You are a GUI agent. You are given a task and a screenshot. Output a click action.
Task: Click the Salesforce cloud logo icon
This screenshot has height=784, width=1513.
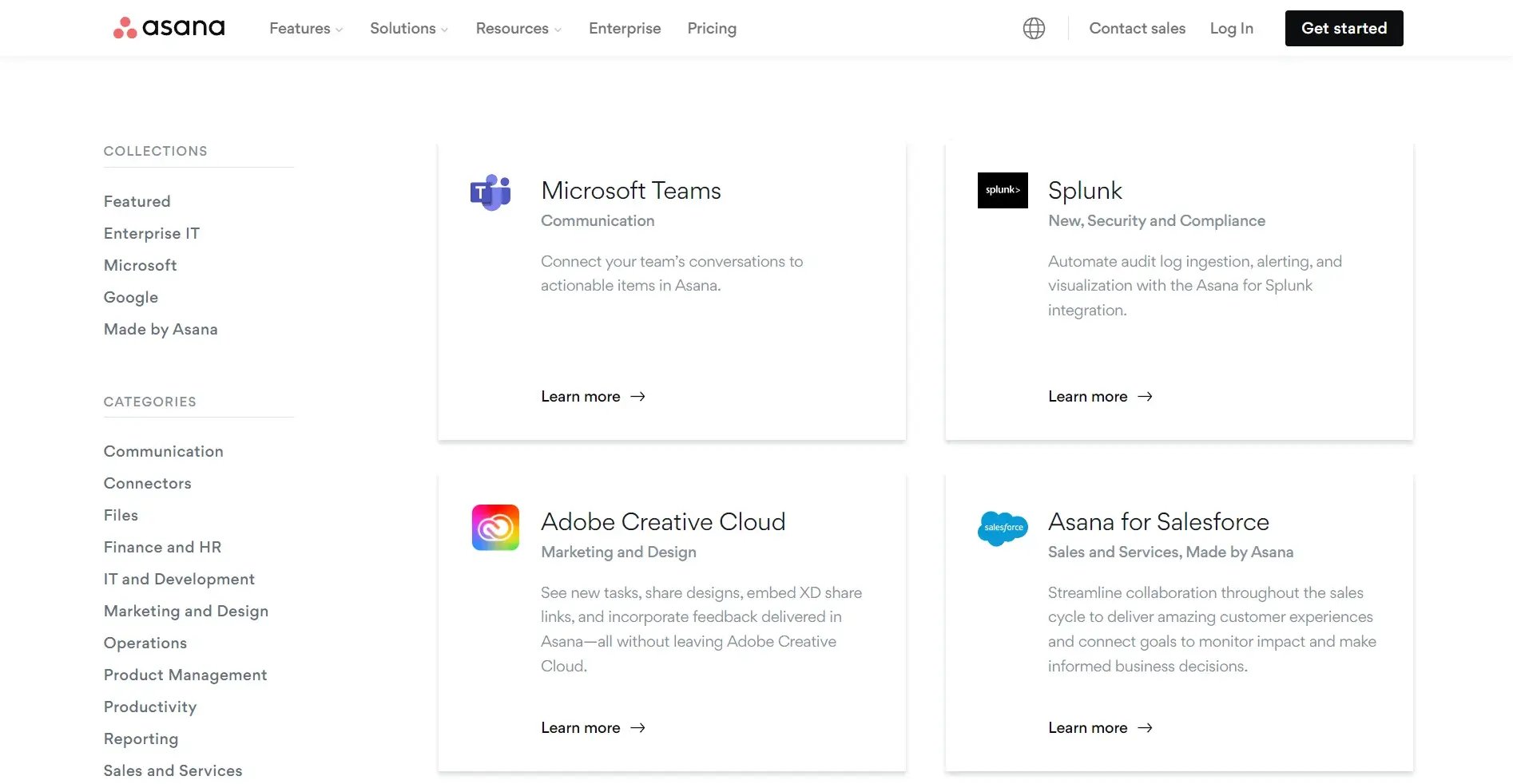[x=1003, y=528]
